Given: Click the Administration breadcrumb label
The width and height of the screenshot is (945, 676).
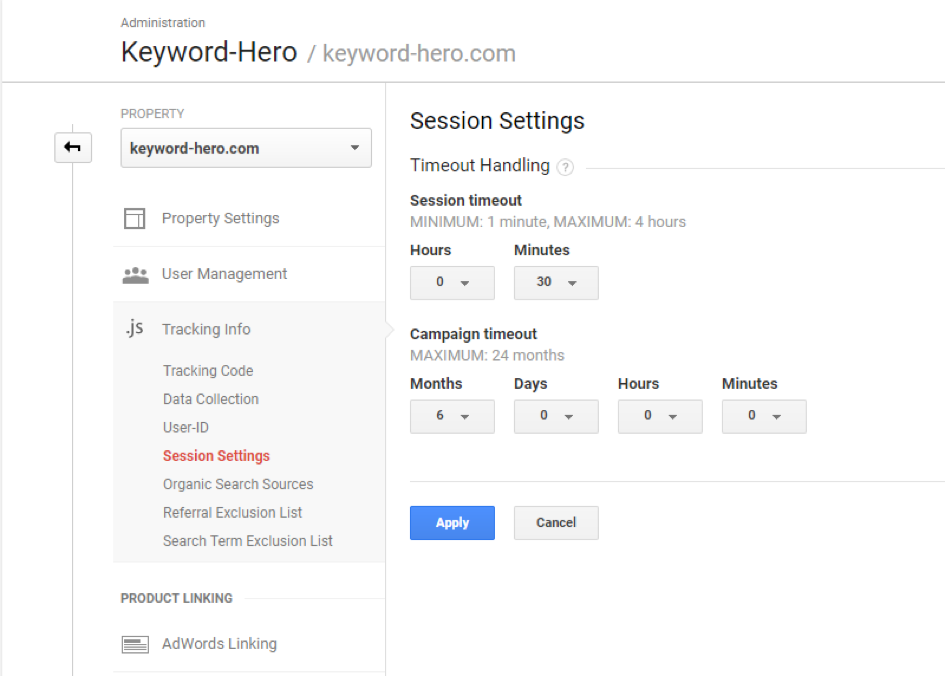Looking at the screenshot, I should (163, 23).
